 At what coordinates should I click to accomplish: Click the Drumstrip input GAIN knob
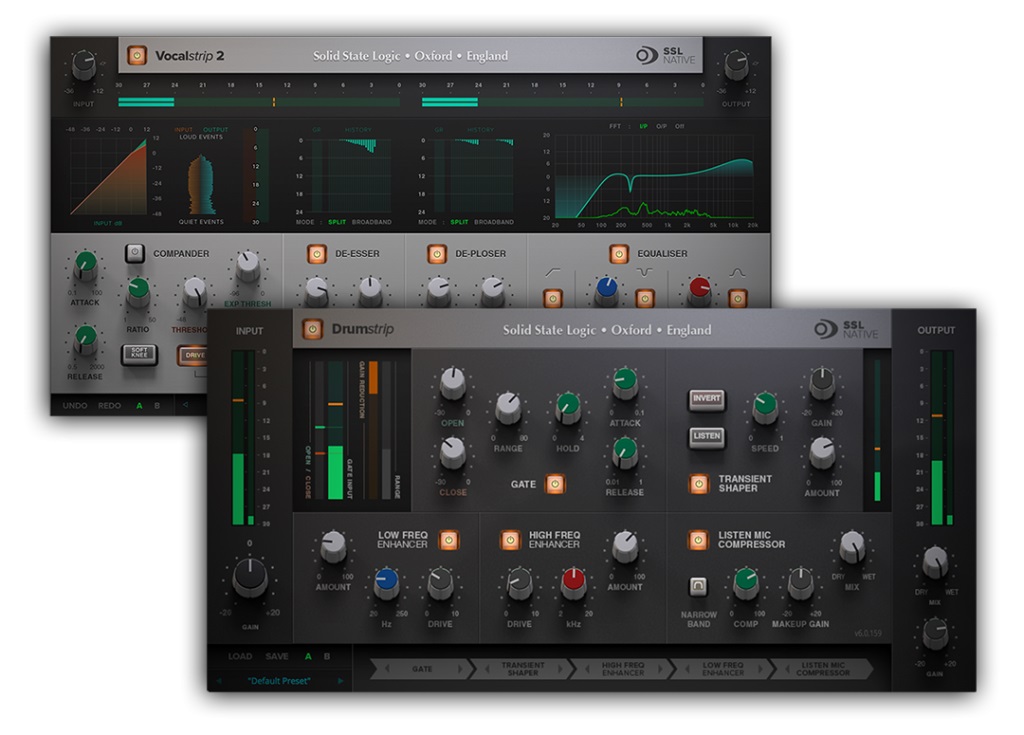pyautogui.click(x=250, y=578)
